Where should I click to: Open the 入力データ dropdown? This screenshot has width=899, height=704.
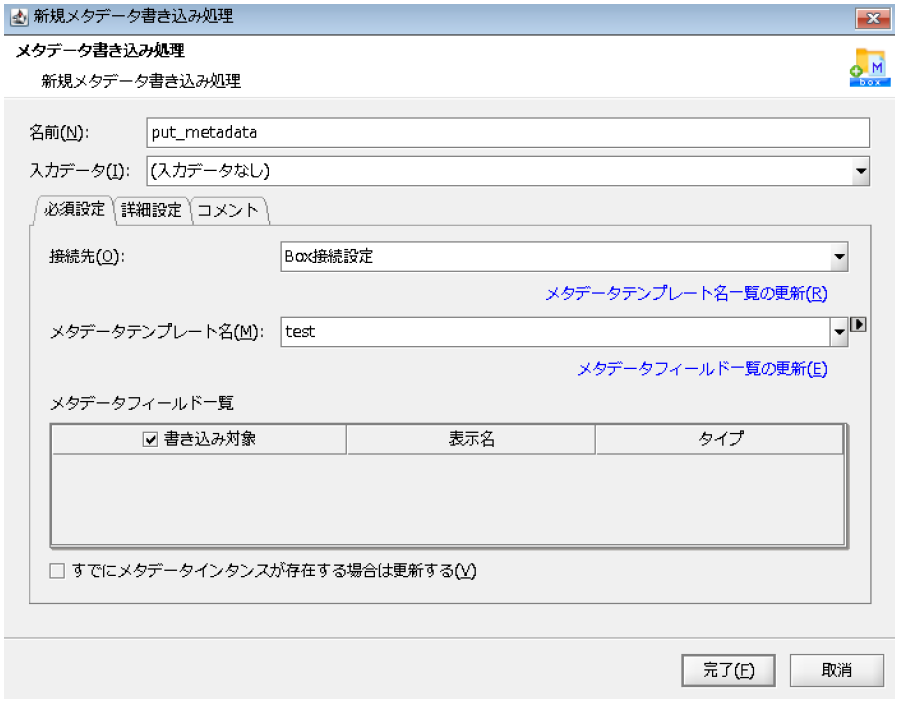point(860,171)
